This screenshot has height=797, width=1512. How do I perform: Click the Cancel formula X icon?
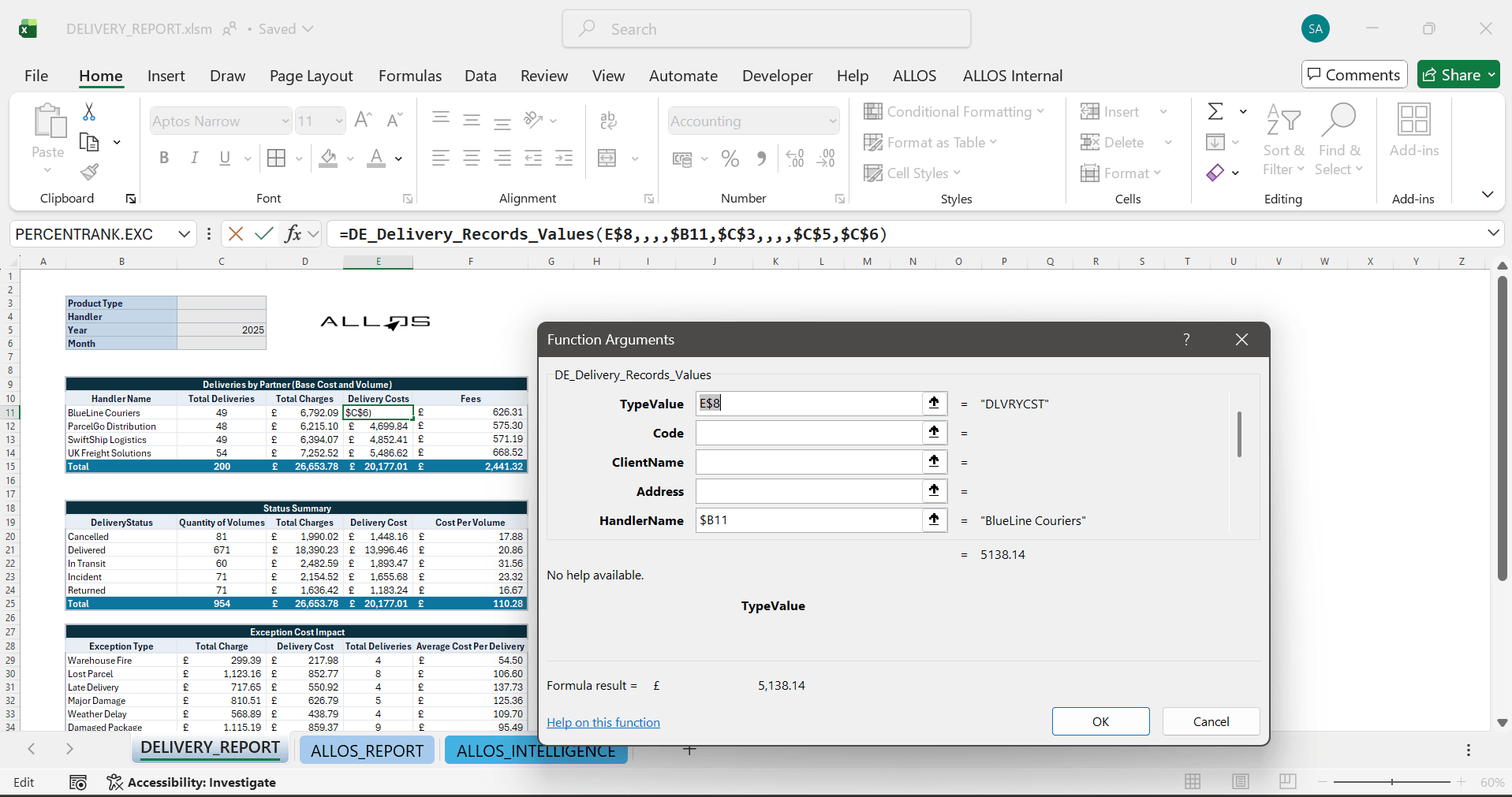pyautogui.click(x=235, y=233)
